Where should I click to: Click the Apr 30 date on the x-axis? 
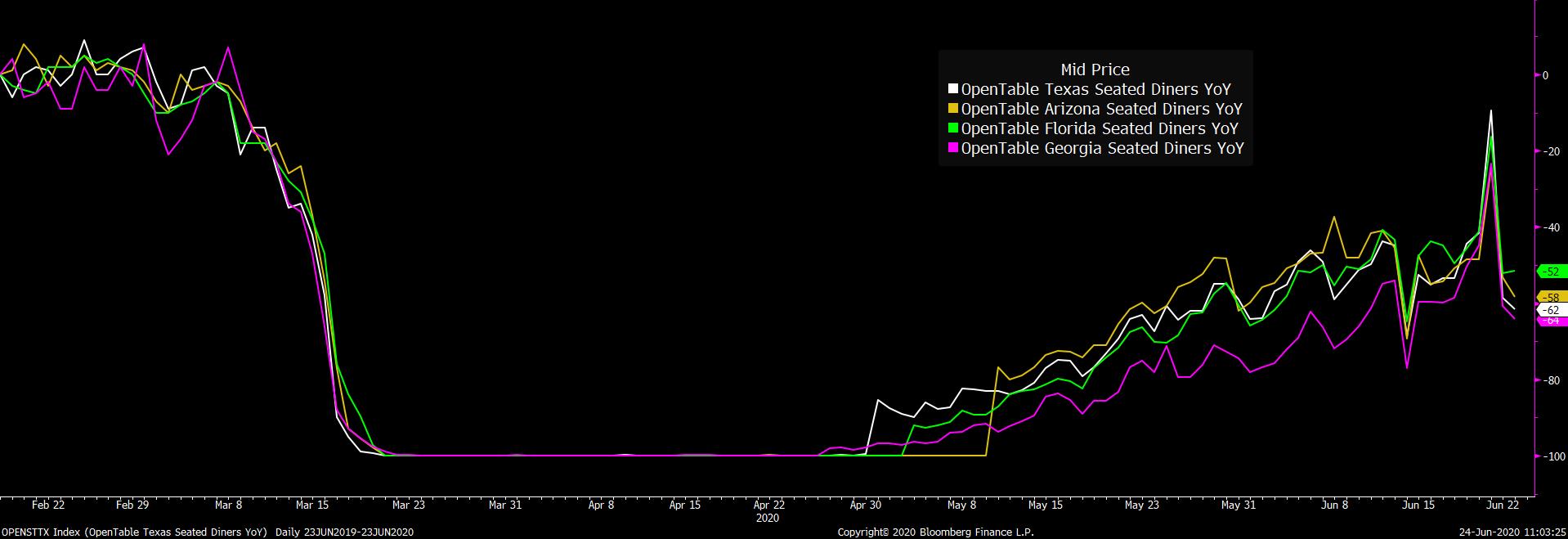[x=865, y=505]
